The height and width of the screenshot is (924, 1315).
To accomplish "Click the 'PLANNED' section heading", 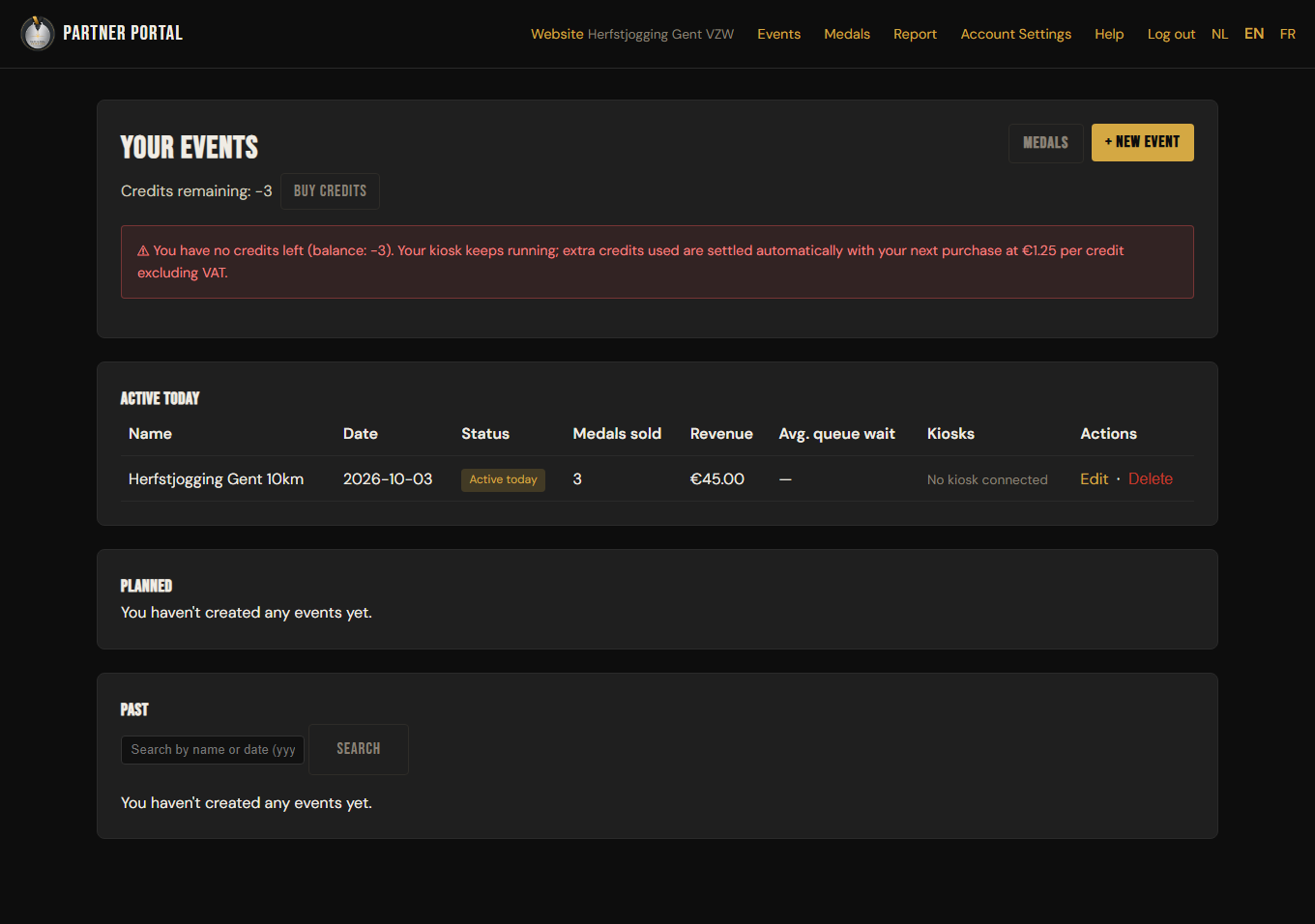I will pyautogui.click(x=146, y=586).
